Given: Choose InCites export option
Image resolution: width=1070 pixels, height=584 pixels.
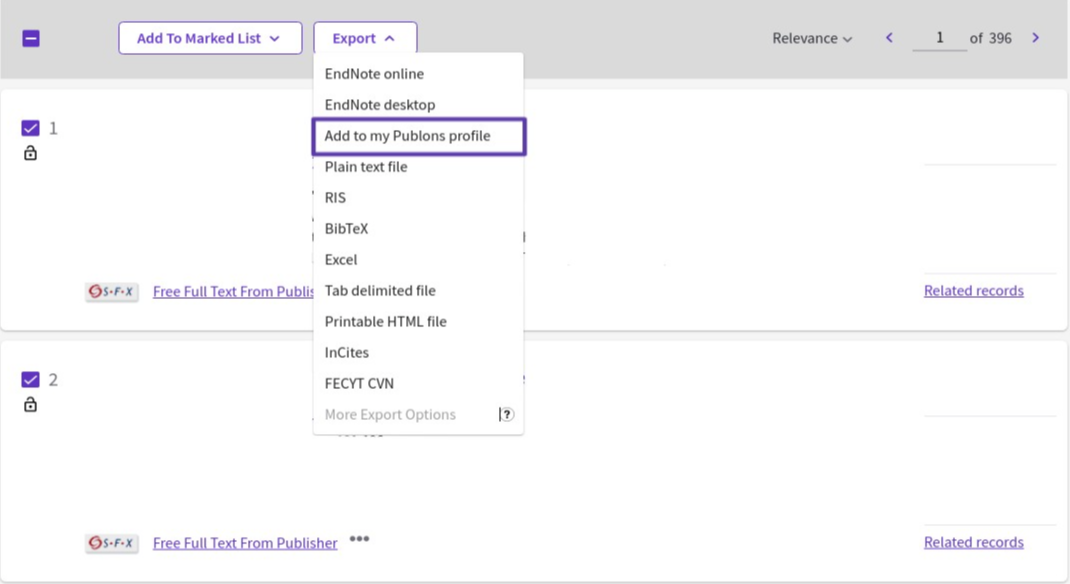Looking at the screenshot, I should coord(418,353).
